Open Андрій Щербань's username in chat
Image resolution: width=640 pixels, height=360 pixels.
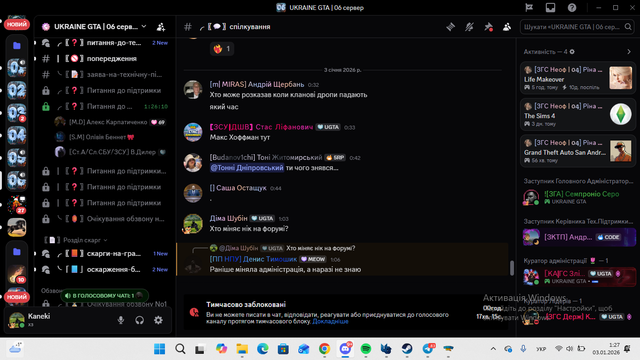point(257,84)
